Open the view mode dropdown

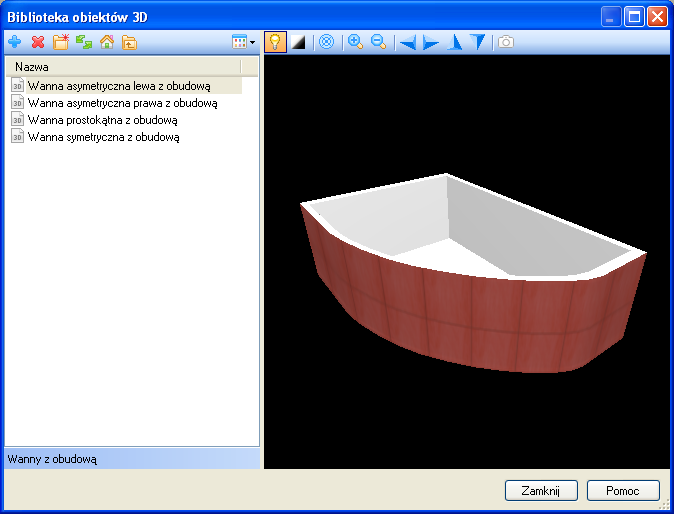click(x=244, y=42)
